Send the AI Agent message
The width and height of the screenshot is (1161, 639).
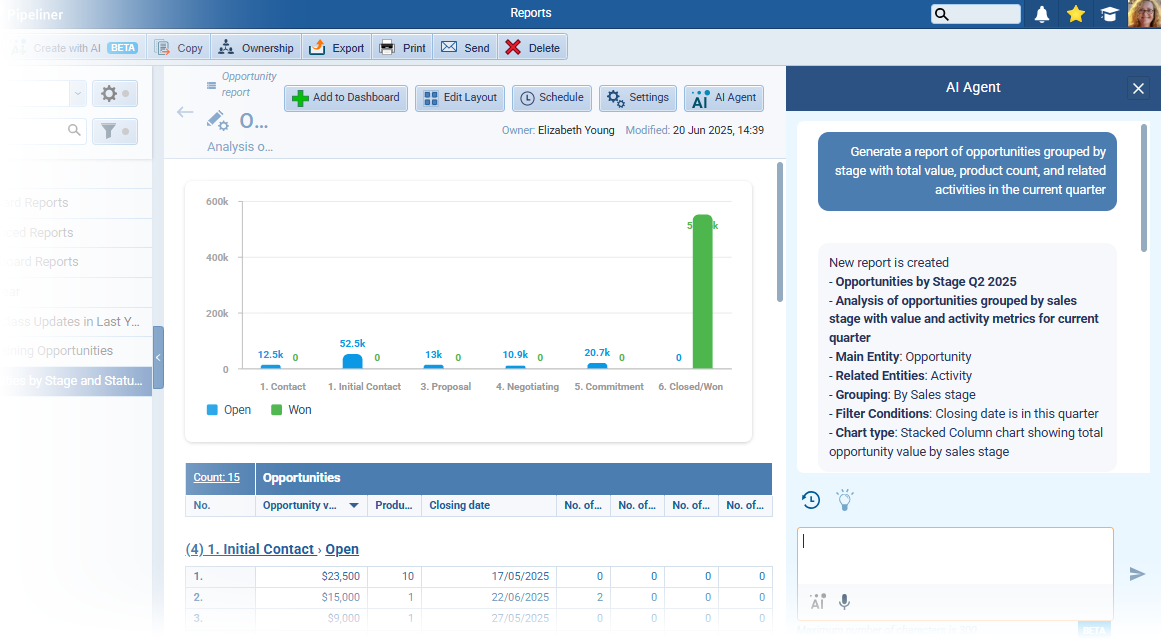1137,574
